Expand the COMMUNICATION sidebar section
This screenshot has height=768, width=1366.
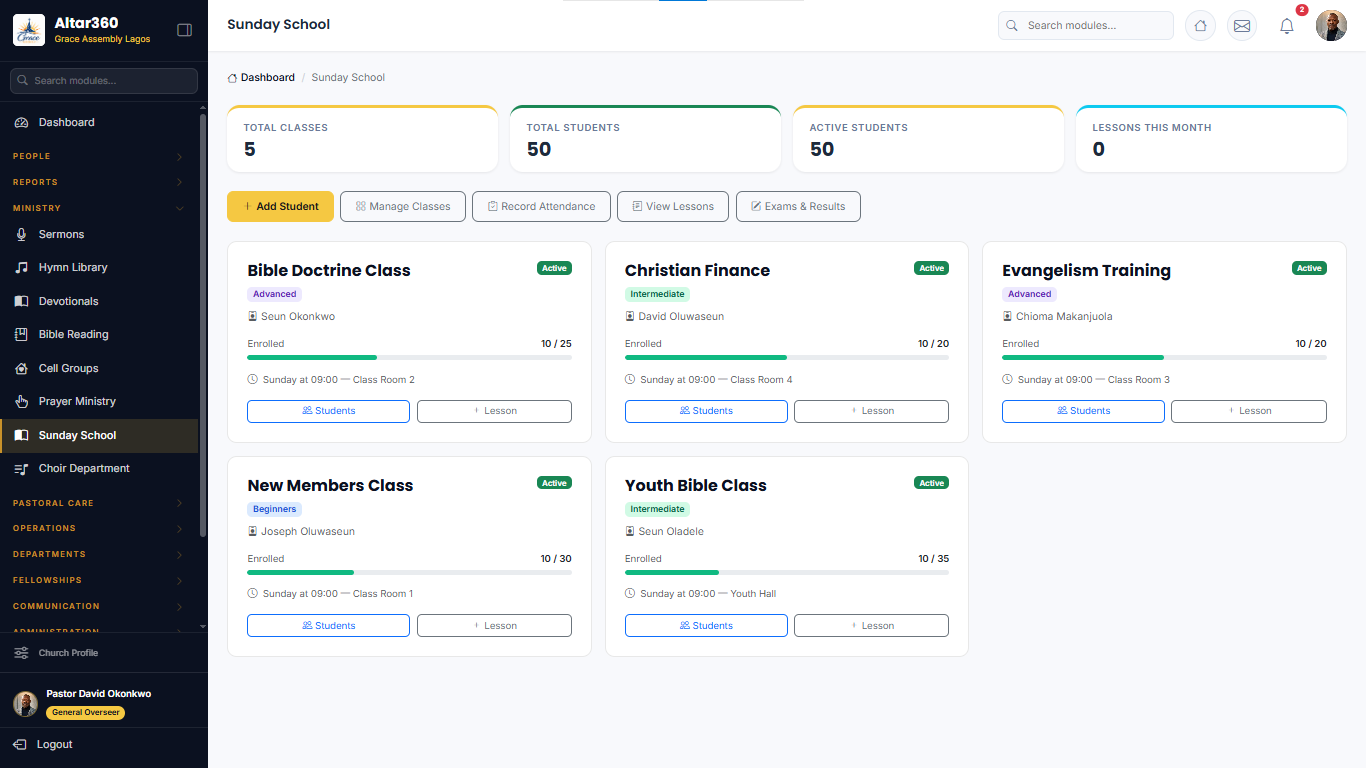pyautogui.click(x=99, y=606)
